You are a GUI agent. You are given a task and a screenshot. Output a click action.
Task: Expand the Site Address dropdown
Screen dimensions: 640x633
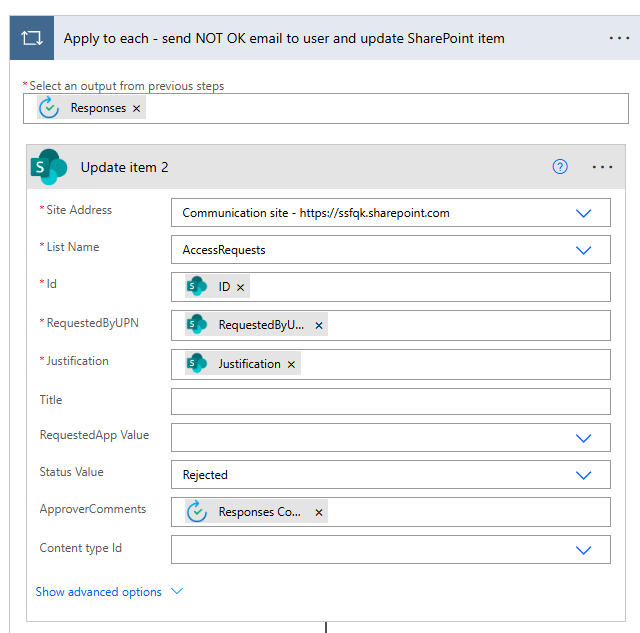click(583, 213)
